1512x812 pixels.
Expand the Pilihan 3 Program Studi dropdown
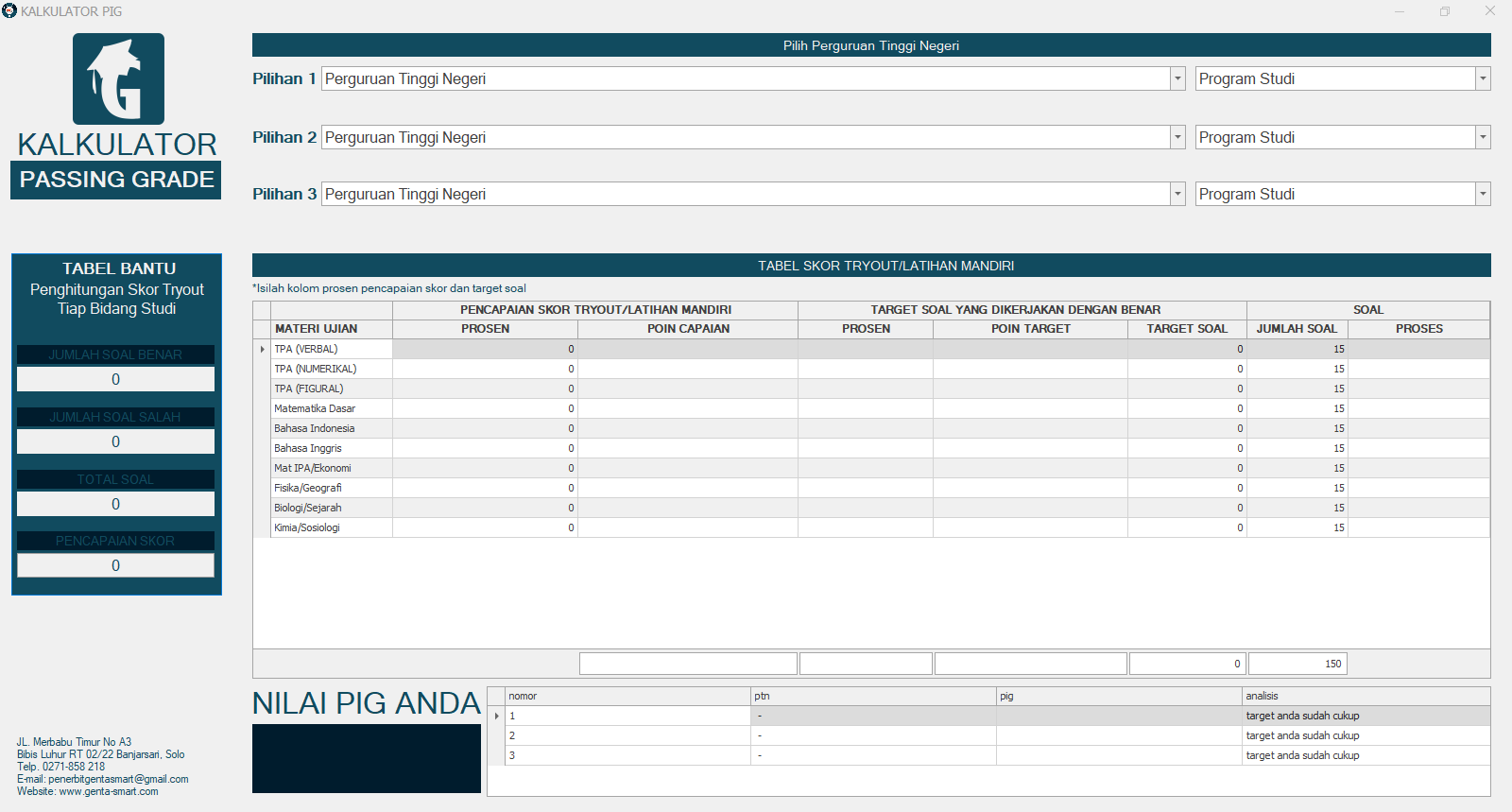click(x=1483, y=195)
